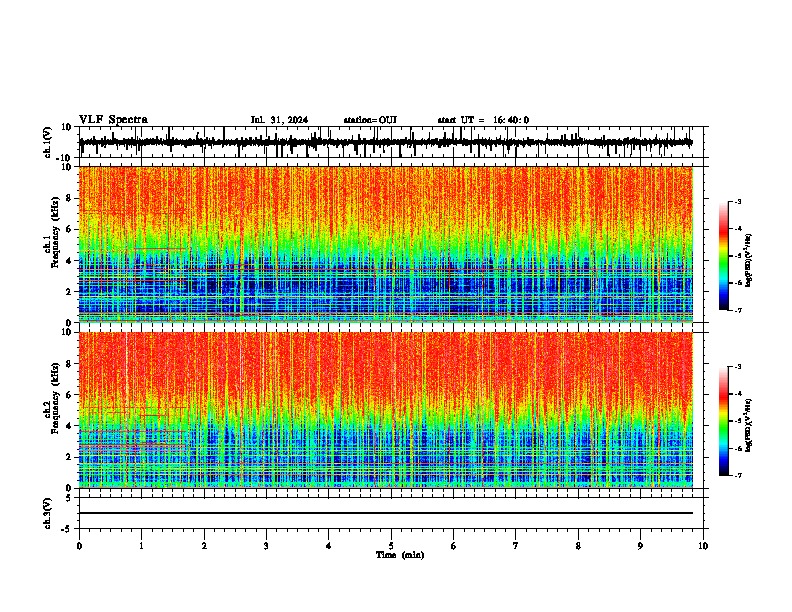Click the ch.2 PSD color scale bar
Screen dimensions: 792x612
click(724, 421)
